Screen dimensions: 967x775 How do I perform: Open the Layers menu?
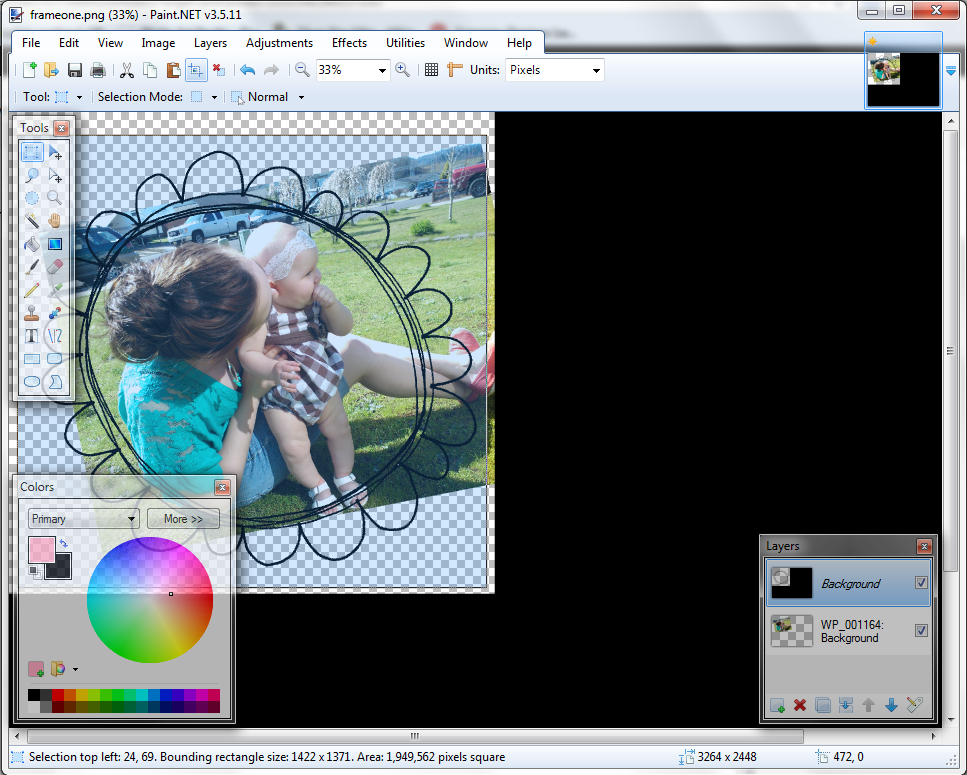tap(210, 42)
